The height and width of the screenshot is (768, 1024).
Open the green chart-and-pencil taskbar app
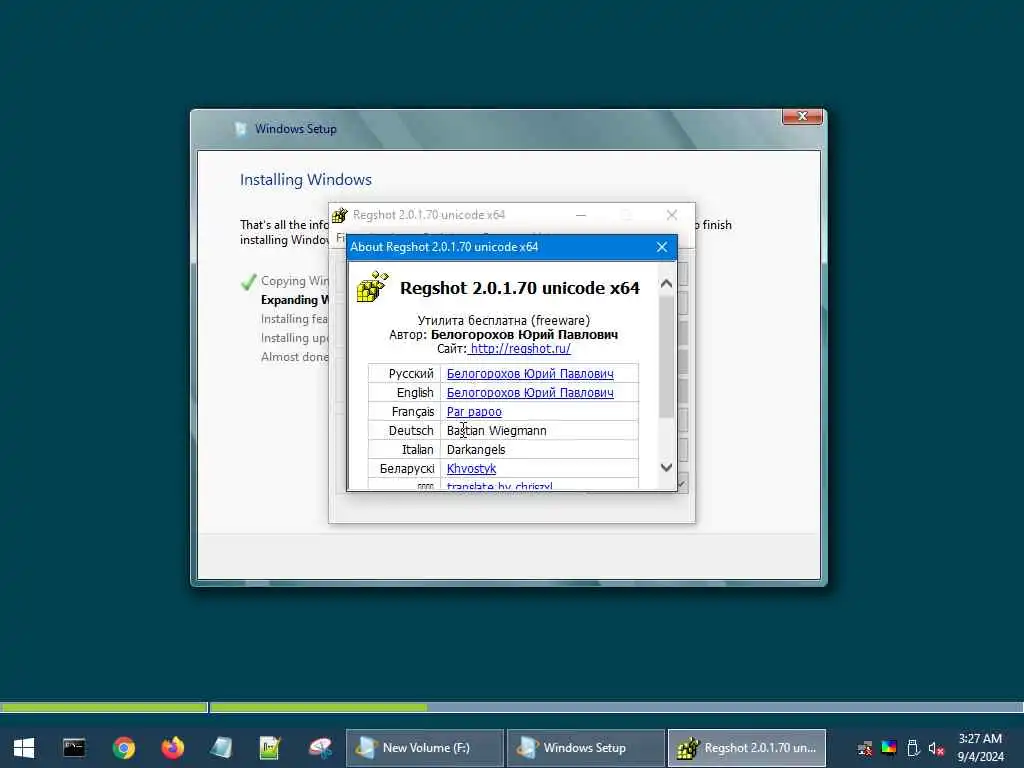(x=270, y=748)
